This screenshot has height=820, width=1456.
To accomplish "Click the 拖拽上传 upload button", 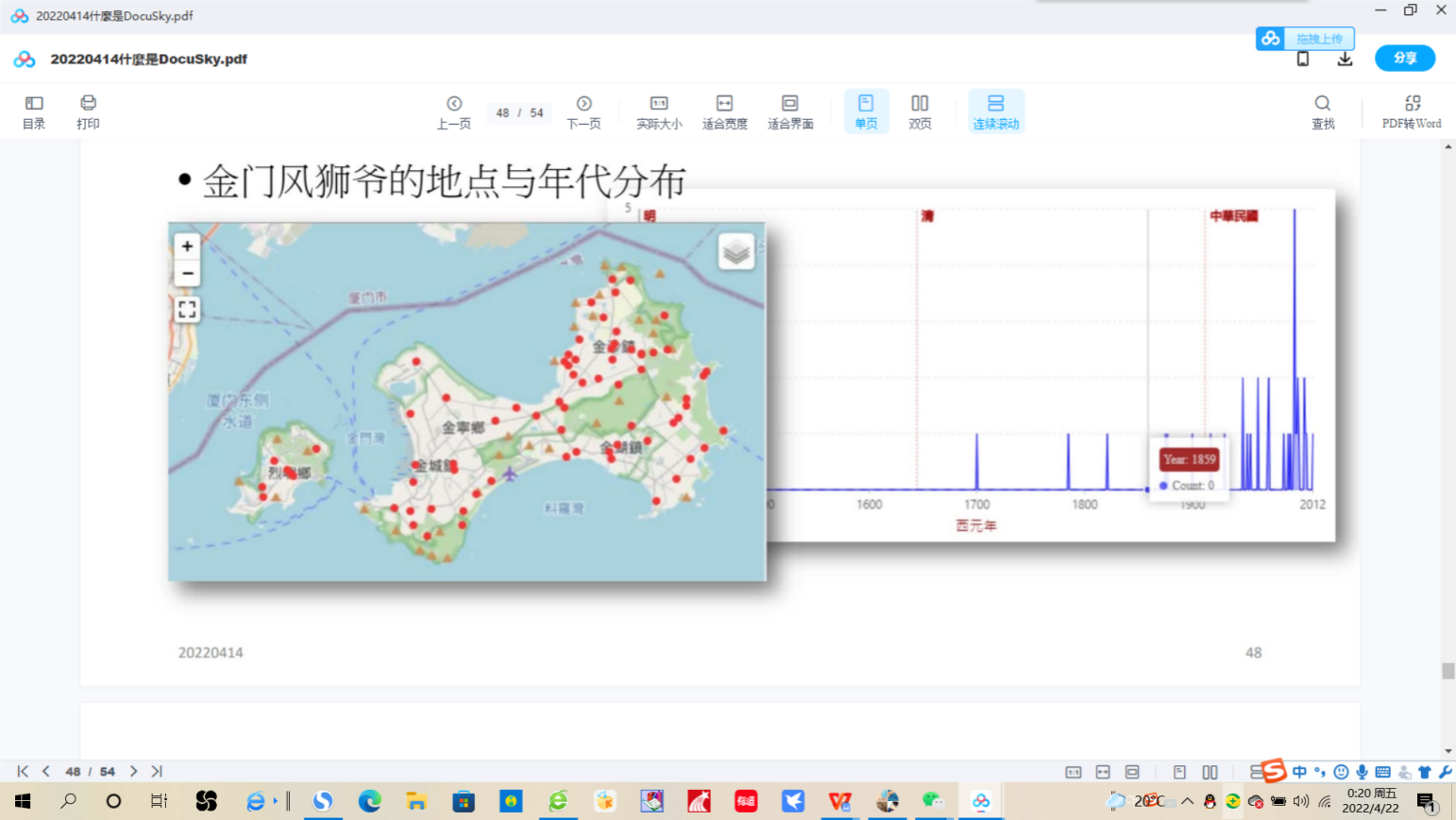I will (1306, 39).
